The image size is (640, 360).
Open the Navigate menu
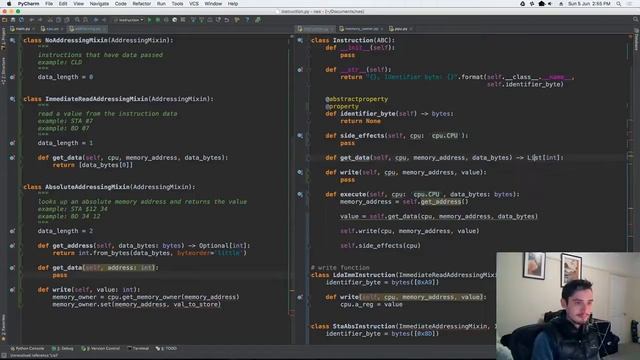[99, 4]
